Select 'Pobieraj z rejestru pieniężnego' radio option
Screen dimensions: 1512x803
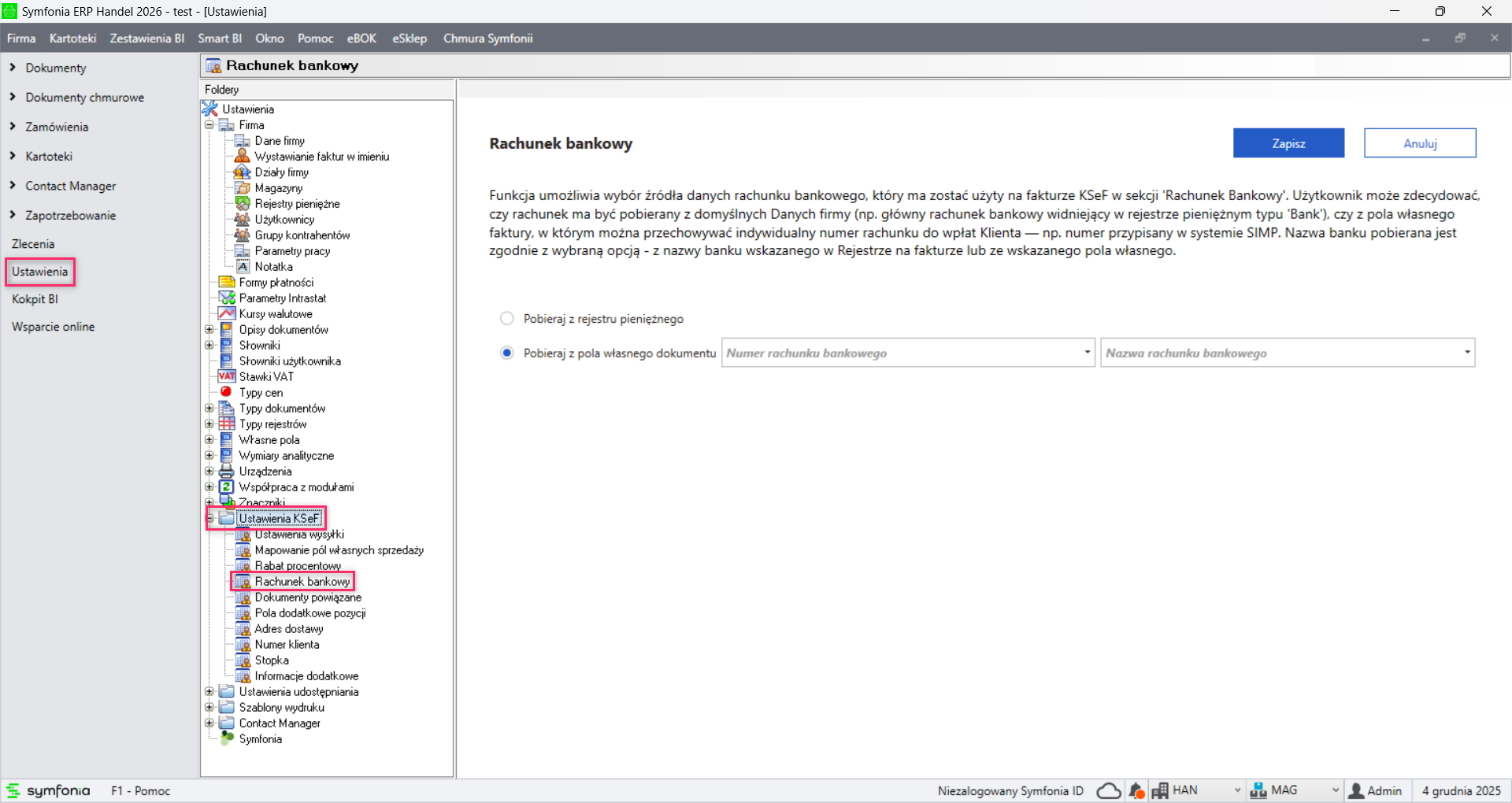click(507, 319)
